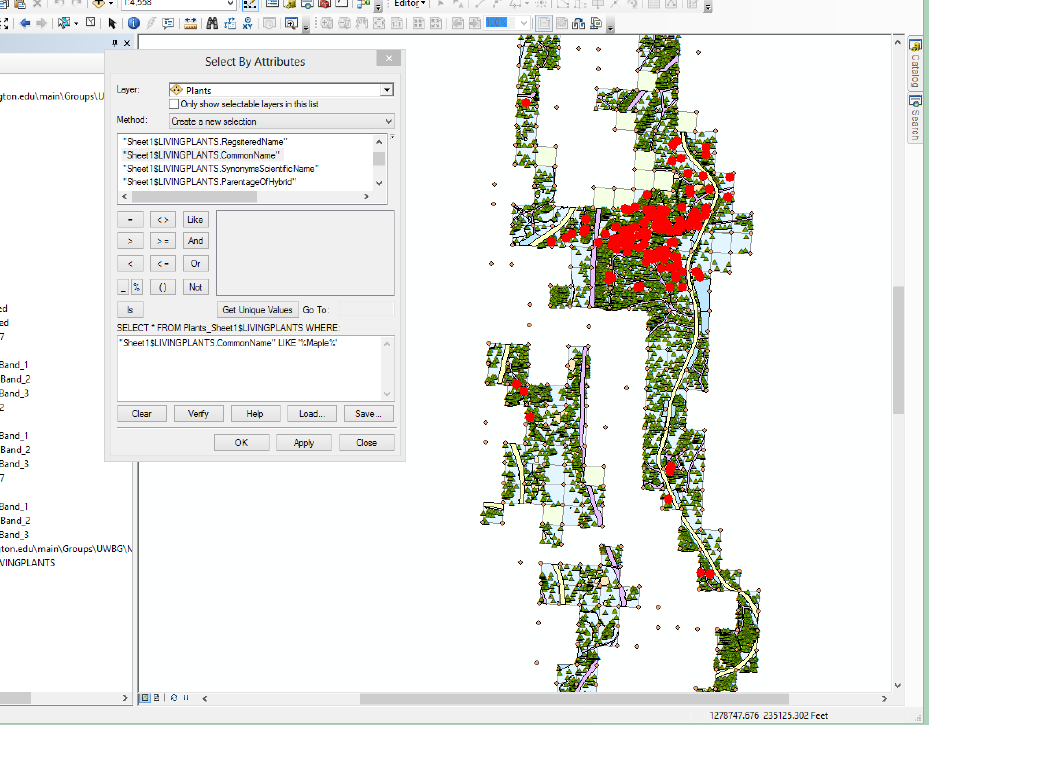Viewport: 1037px width, 757px height.
Task: Insert the Like operator
Action: click(195, 219)
